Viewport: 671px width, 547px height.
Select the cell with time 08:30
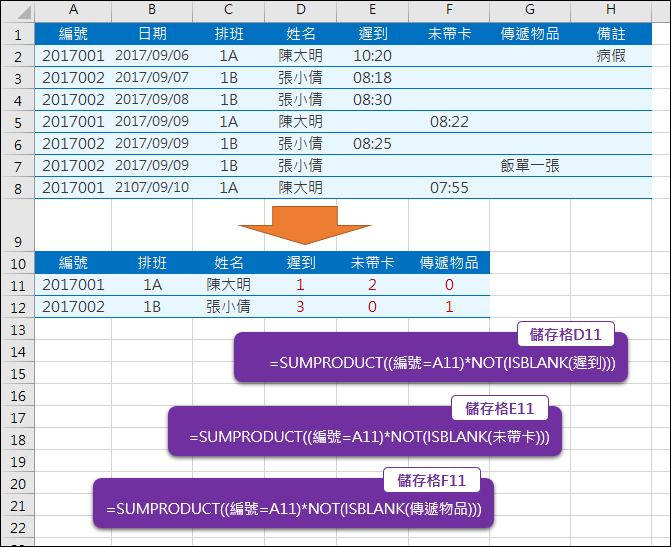pos(373,100)
